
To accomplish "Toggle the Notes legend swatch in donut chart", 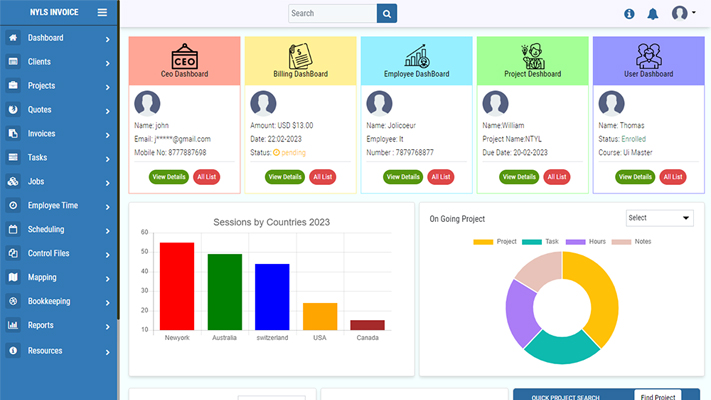I will click(621, 242).
